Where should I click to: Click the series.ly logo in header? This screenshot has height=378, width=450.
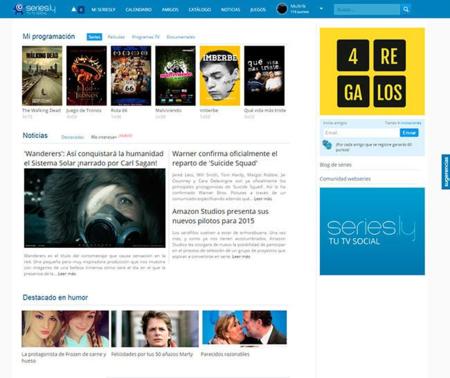pyautogui.click(x=35, y=9)
